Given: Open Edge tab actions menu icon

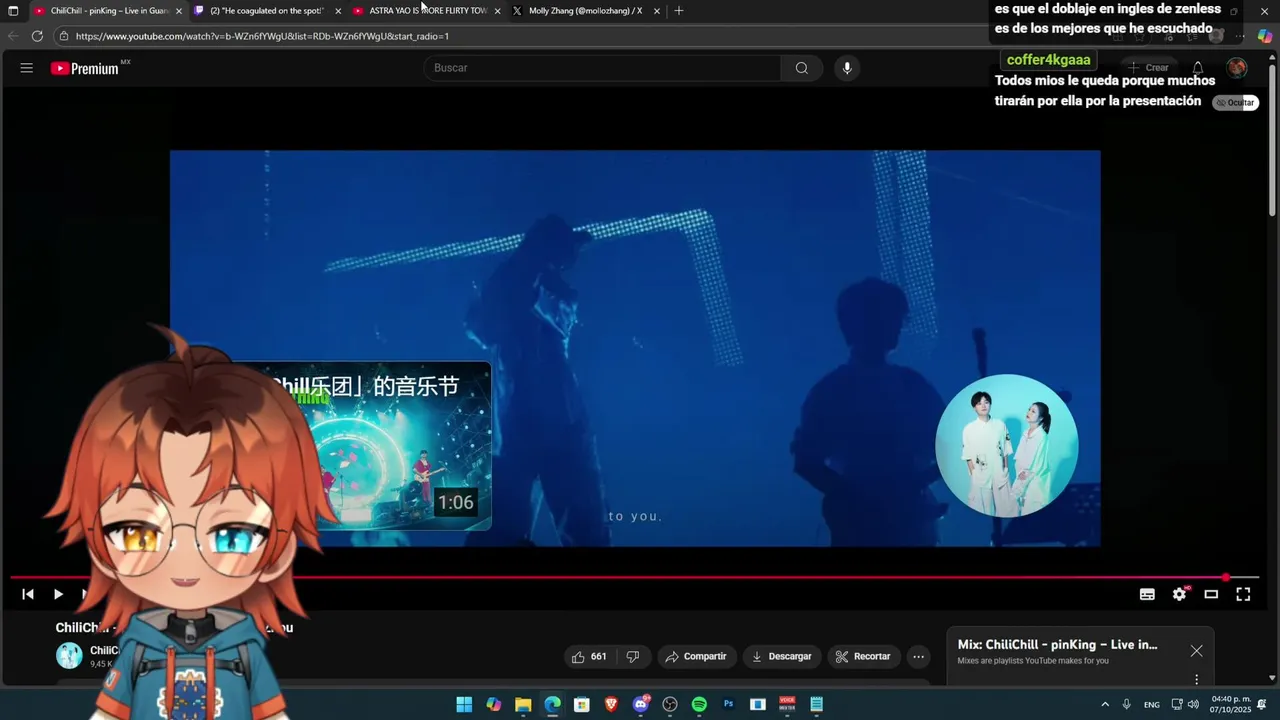Looking at the screenshot, I should click(x=13, y=11).
